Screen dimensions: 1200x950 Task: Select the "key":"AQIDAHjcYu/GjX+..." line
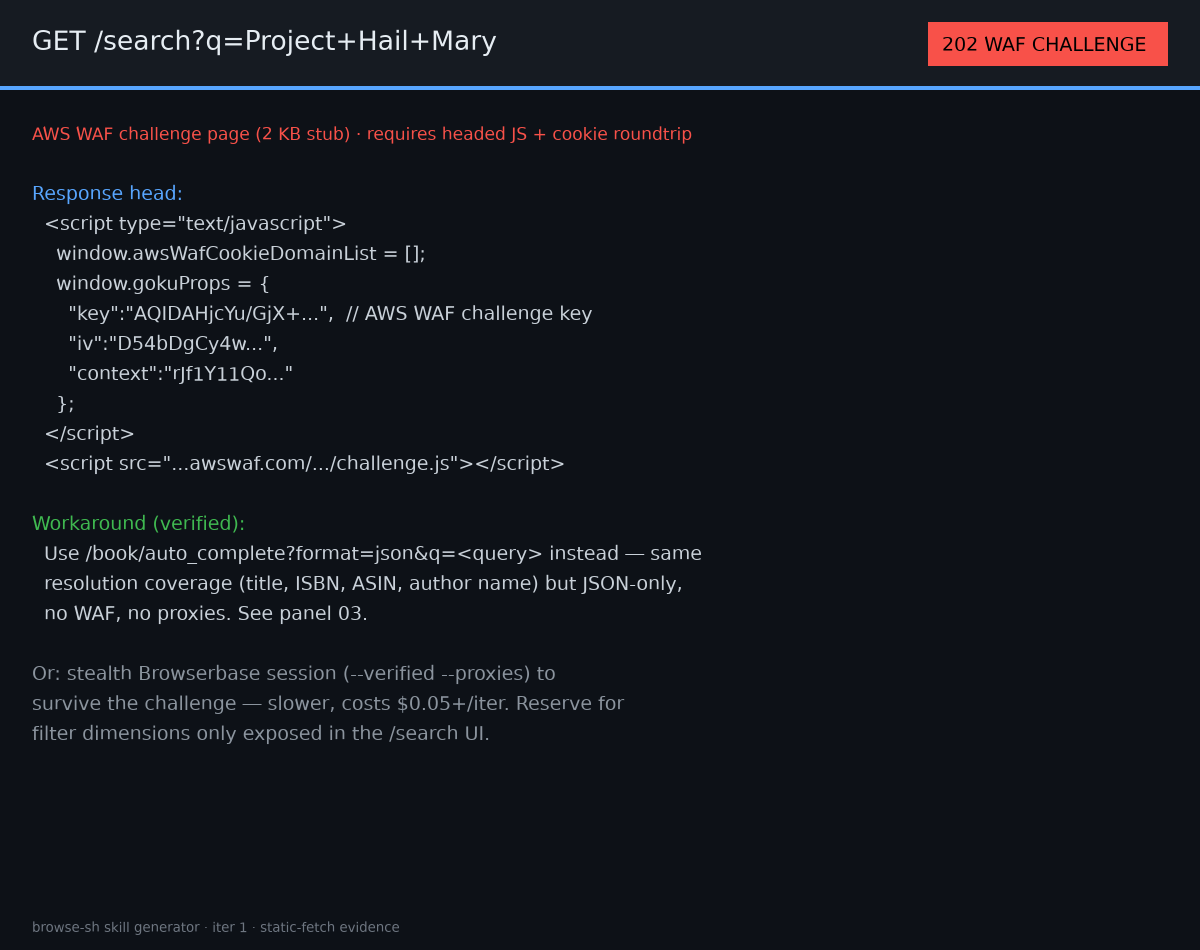tap(330, 313)
